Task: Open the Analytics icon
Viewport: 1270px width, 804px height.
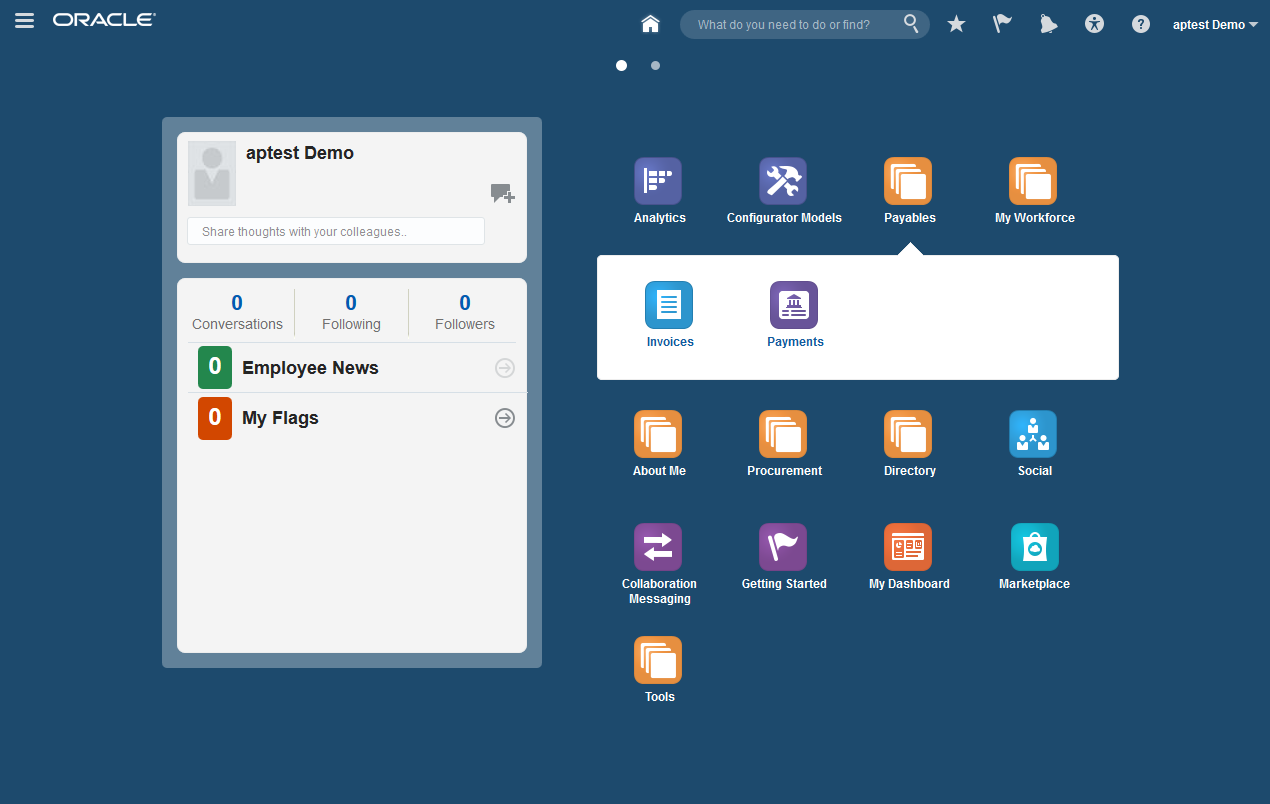Action: point(658,181)
